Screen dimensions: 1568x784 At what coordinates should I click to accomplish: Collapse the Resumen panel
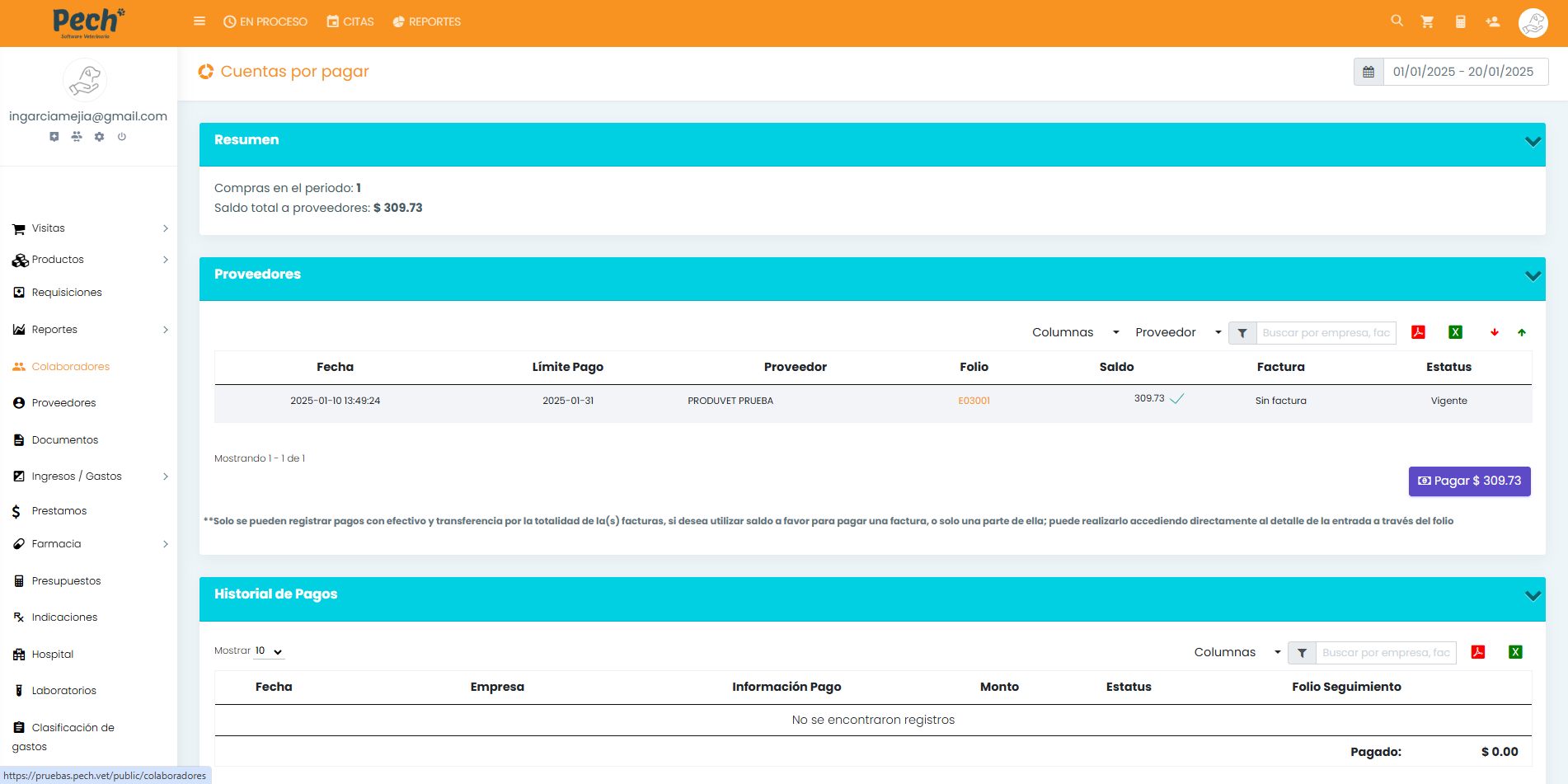1533,141
